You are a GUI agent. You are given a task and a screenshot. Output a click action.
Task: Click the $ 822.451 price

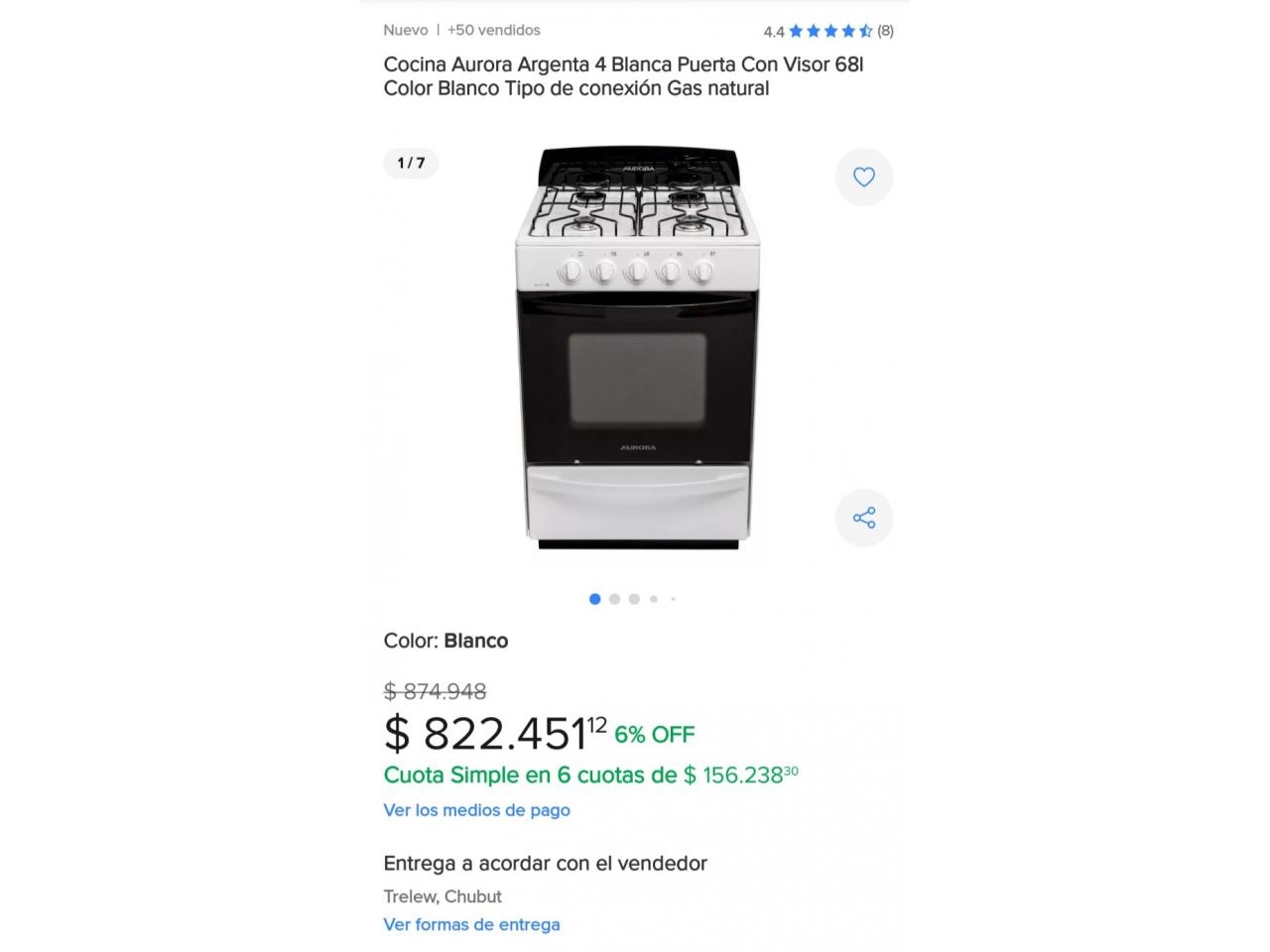click(x=495, y=734)
